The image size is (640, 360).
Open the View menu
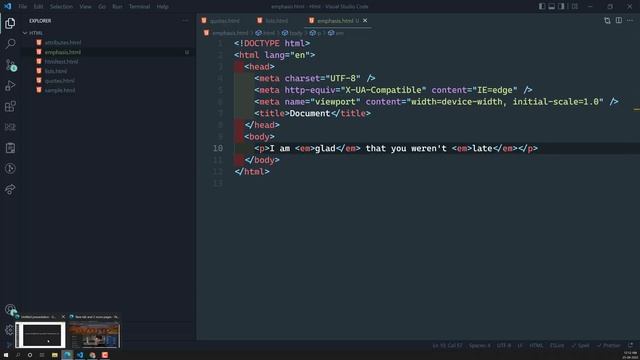pos(85,7)
